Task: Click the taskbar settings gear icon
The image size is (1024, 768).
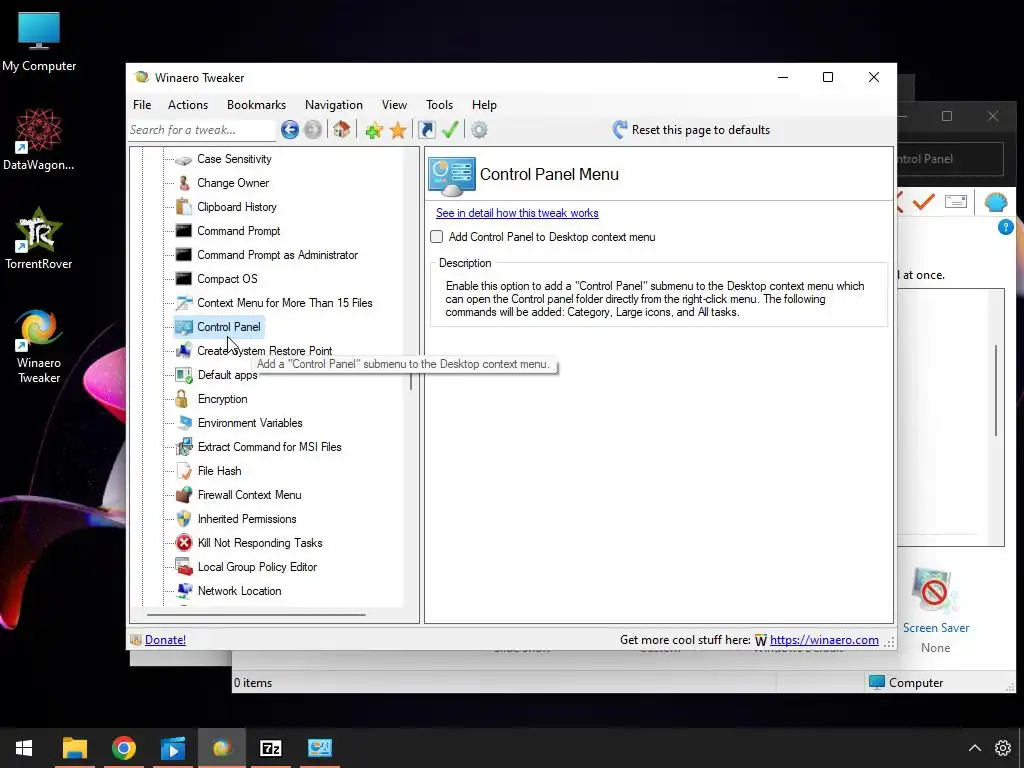Action: 1003,748
